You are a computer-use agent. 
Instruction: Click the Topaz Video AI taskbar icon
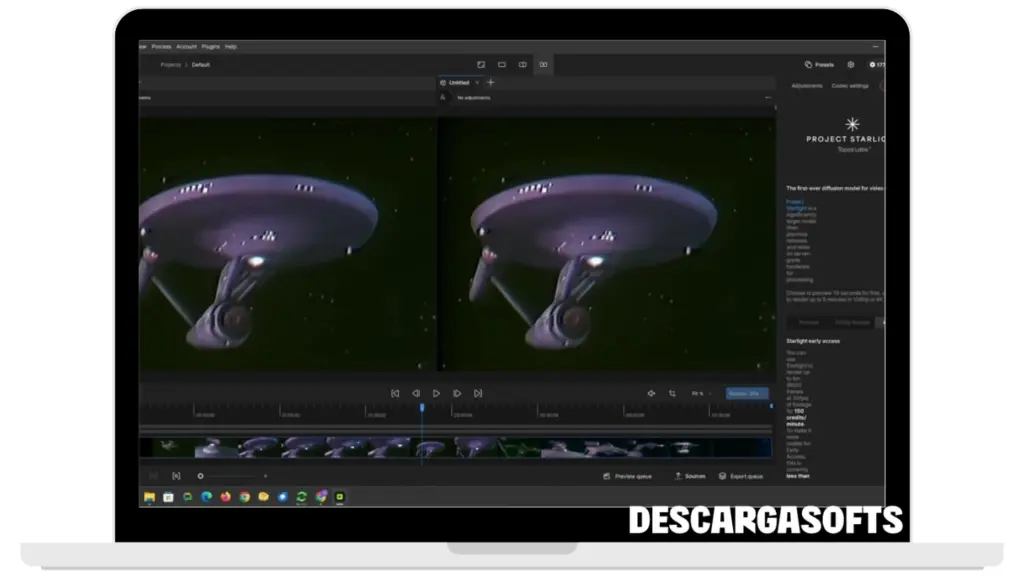point(340,497)
